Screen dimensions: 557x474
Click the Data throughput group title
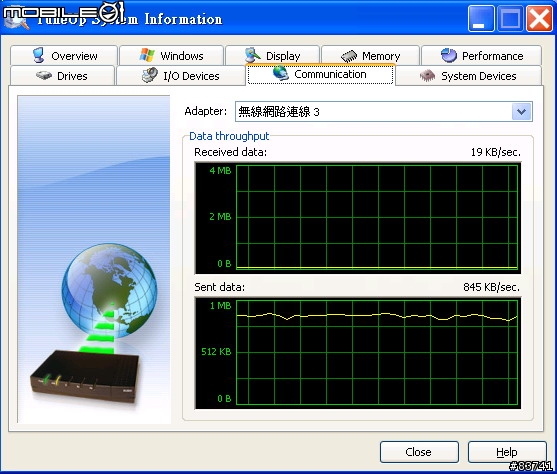(x=229, y=136)
